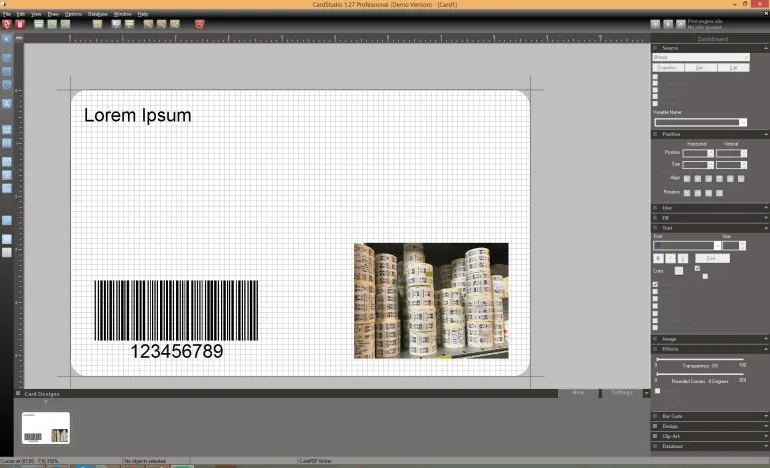
Task: Click the font Size stepper arrows
Action: pos(742,246)
